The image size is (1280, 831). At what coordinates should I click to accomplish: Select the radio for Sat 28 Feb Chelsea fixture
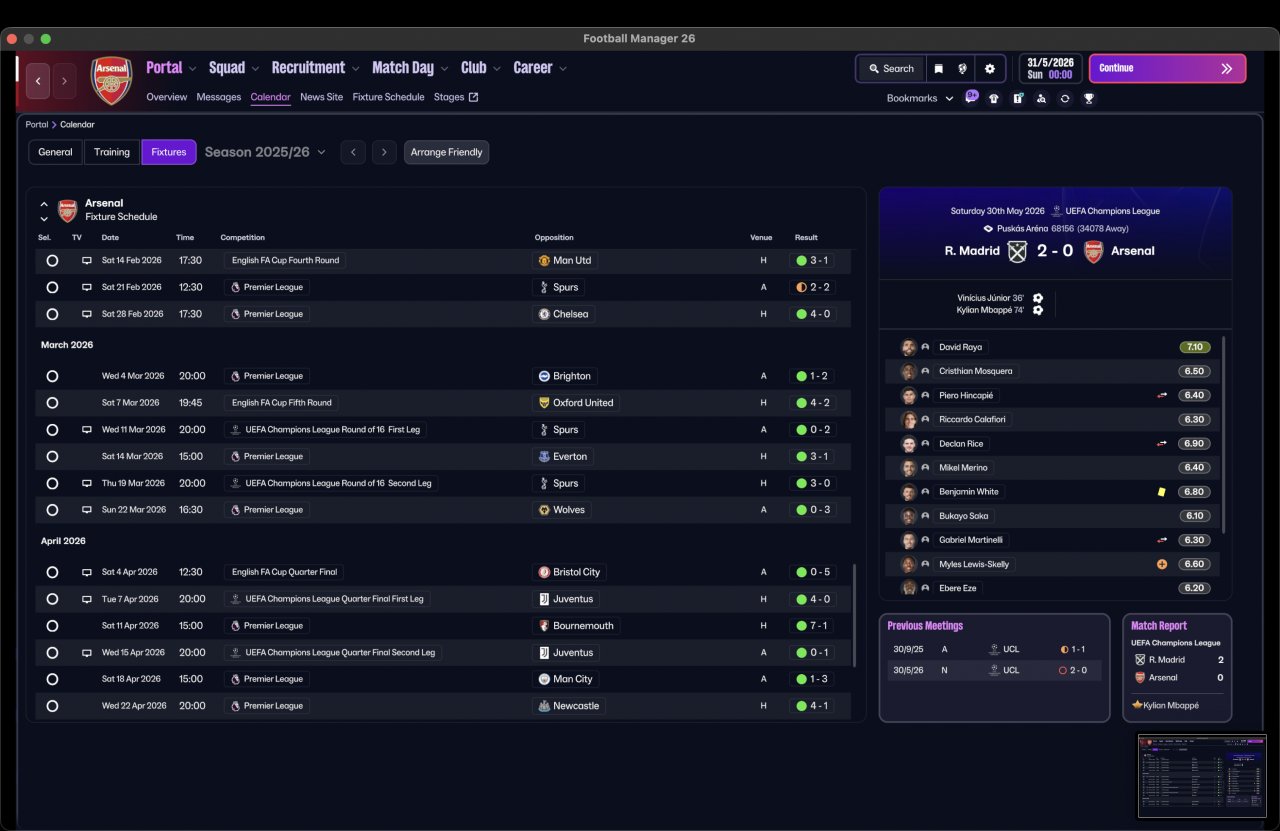pos(52,314)
